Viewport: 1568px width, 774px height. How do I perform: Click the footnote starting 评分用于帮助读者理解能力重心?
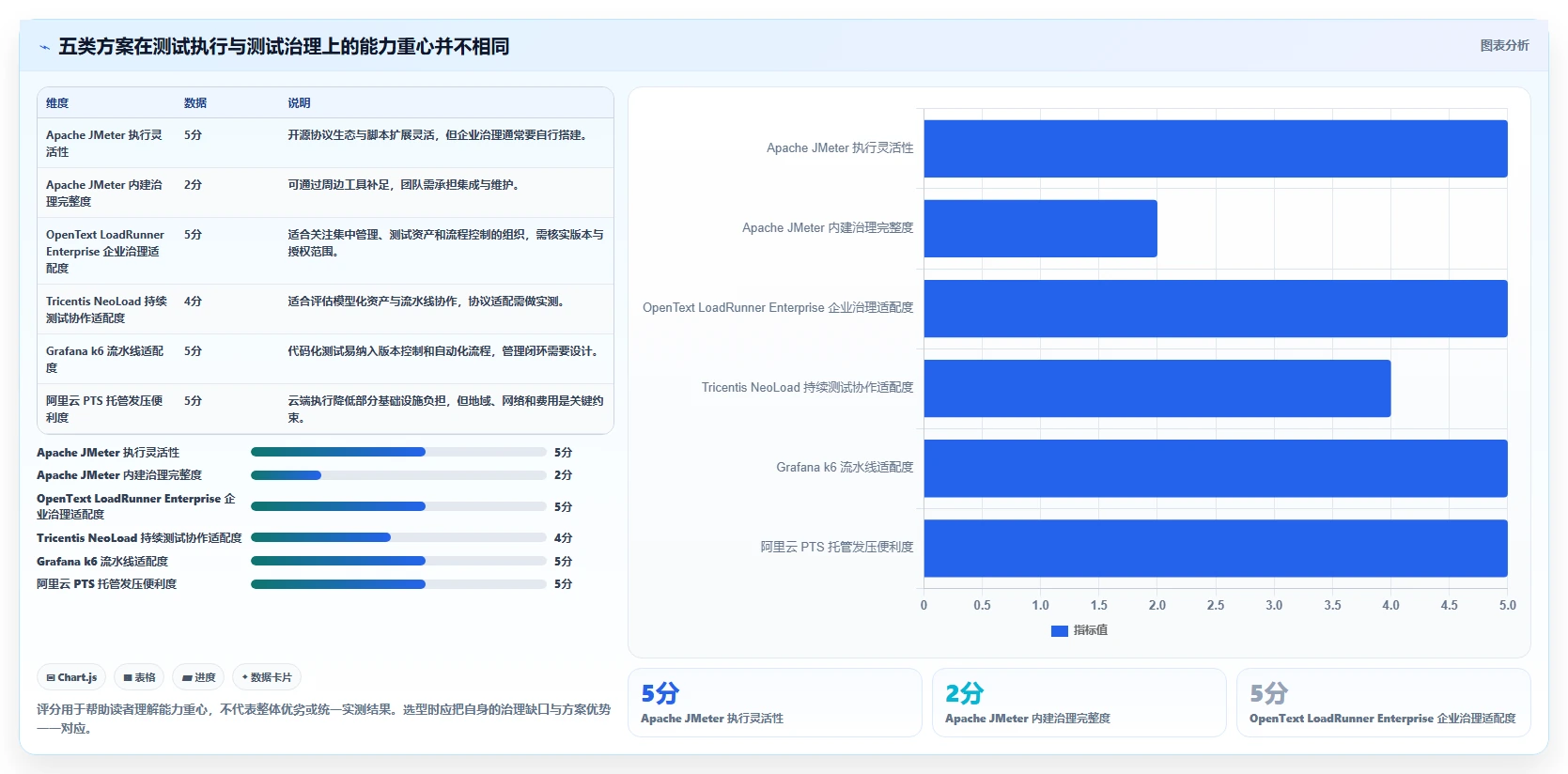point(323,719)
